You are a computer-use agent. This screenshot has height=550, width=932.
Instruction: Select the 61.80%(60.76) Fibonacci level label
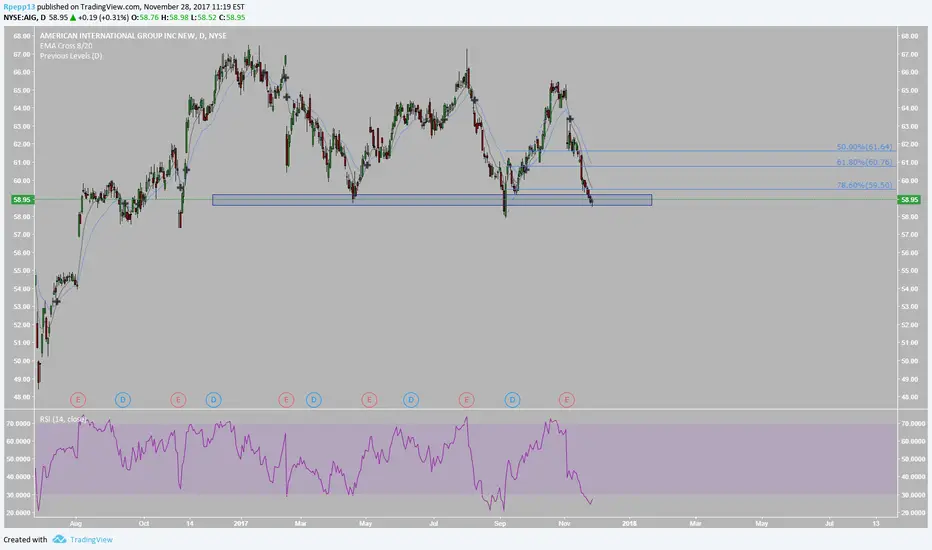pyautogui.click(x=864, y=162)
